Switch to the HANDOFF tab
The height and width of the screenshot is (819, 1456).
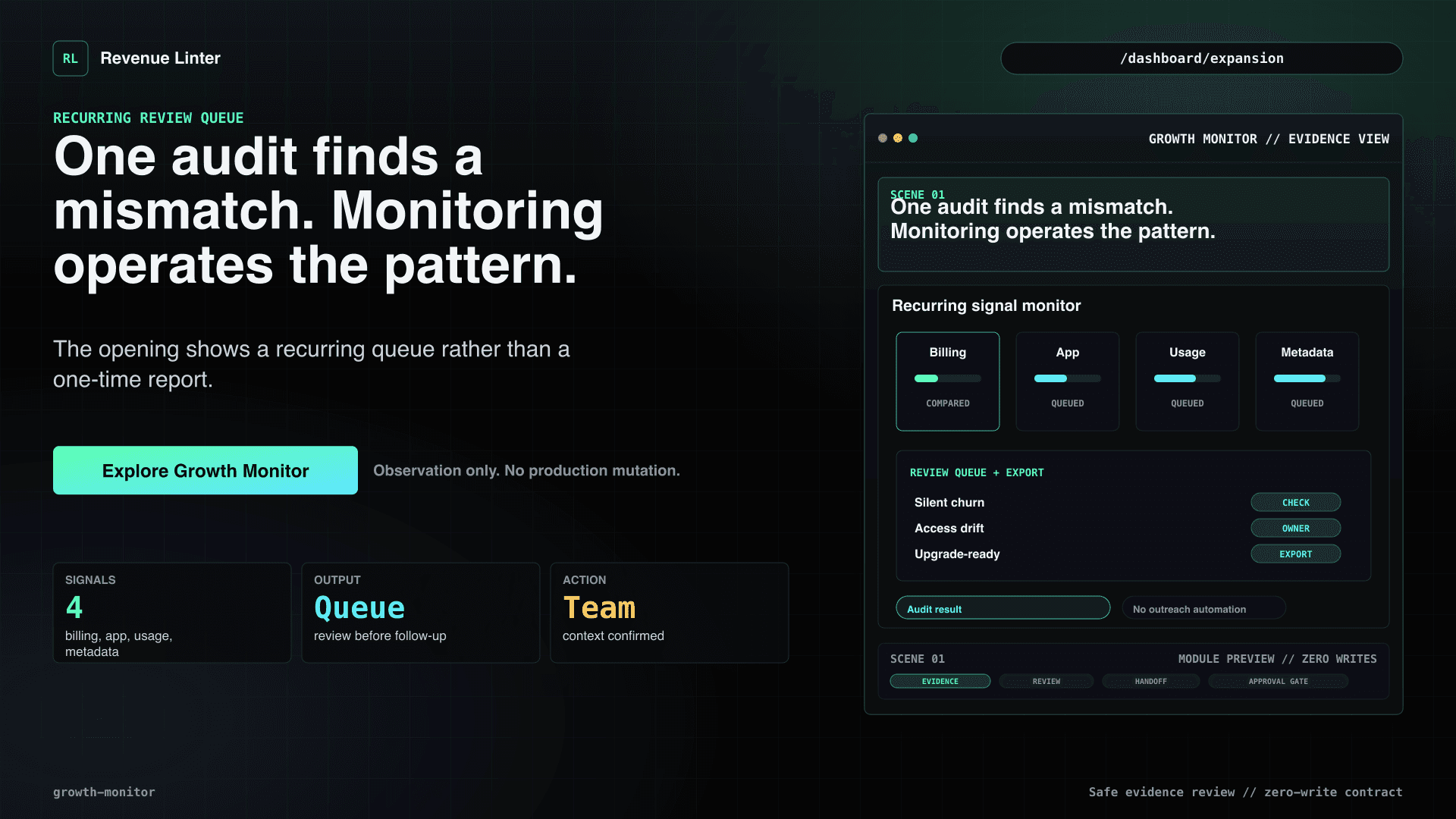coord(1151,681)
